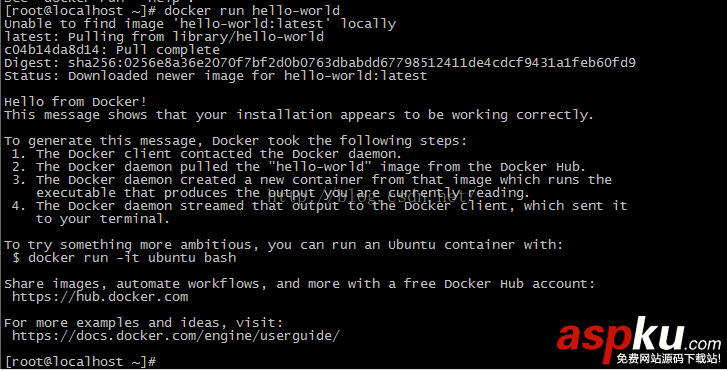Click the Chinese text under aspku logo
The image size is (727, 371).
pos(669,358)
